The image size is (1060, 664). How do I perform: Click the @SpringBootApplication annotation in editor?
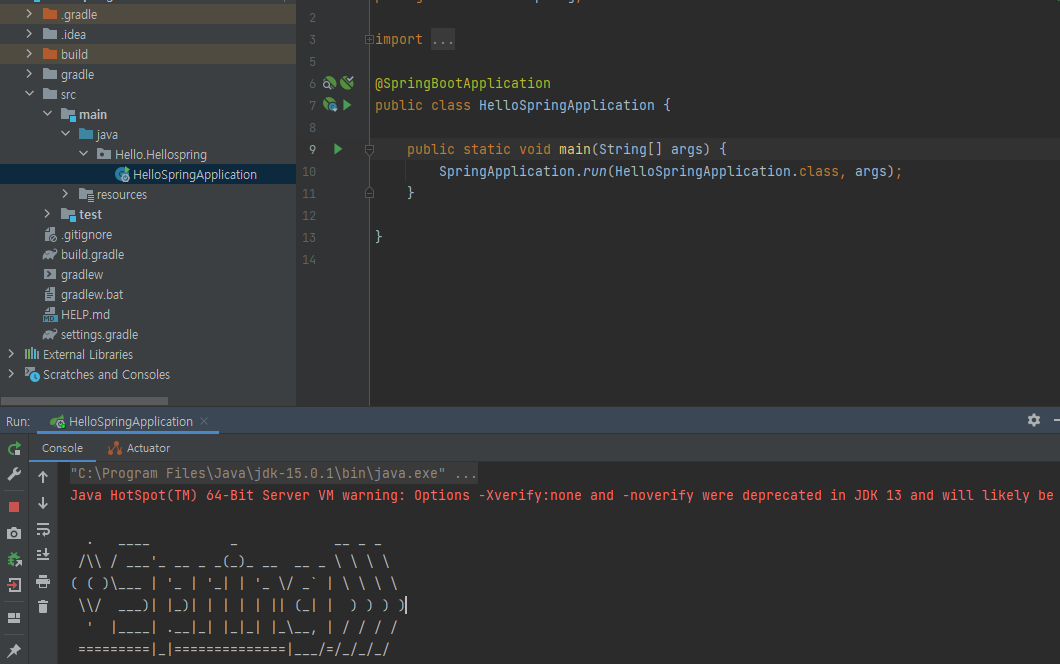pos(462,83)
